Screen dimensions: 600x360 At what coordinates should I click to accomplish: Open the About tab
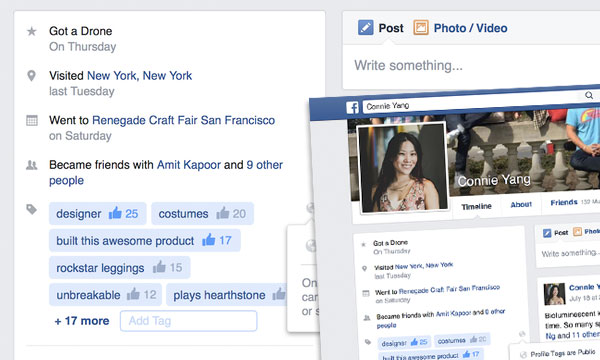click(x=521, y=204)
